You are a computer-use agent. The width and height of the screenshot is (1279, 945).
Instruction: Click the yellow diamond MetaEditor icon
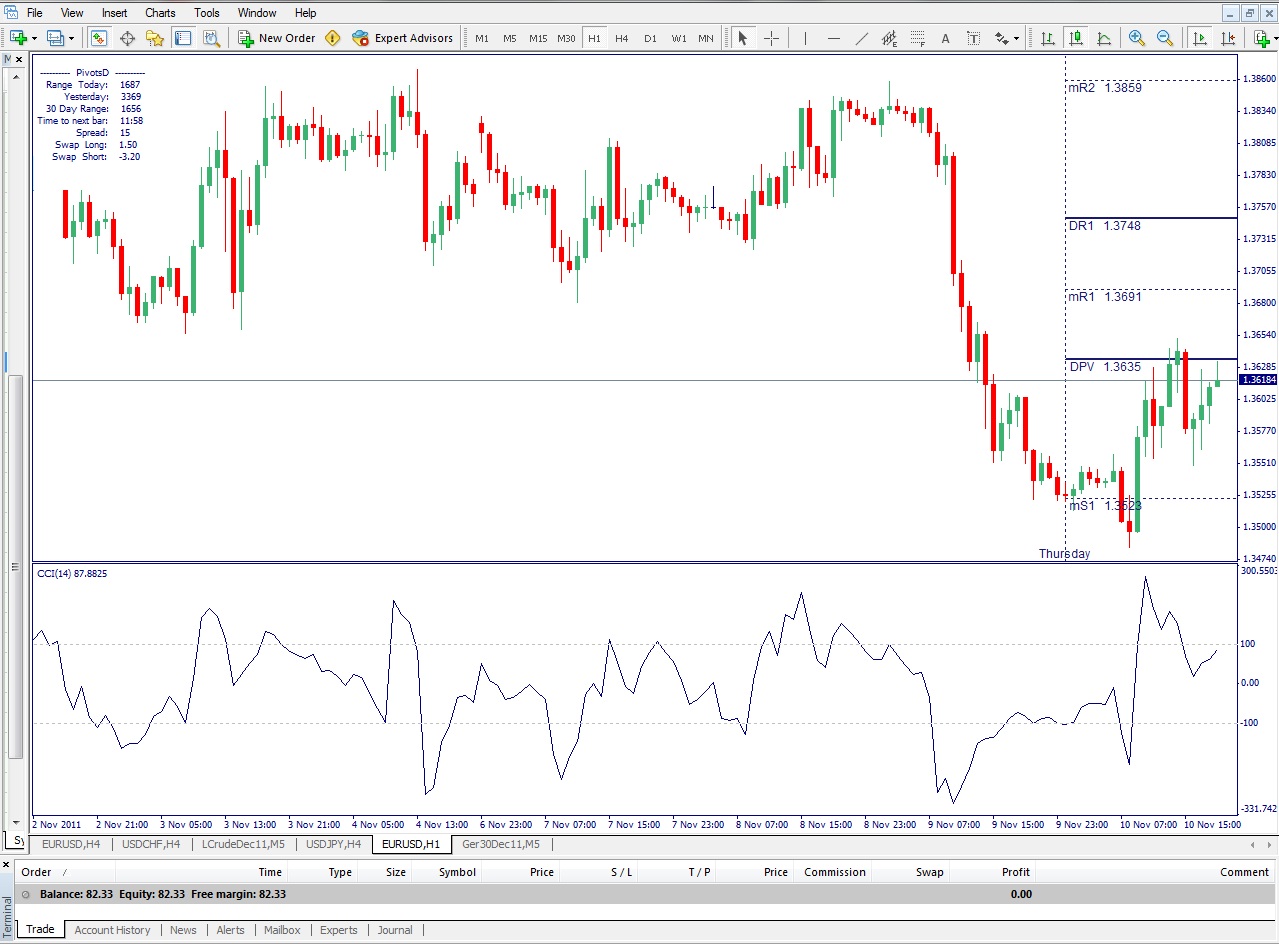333,38
